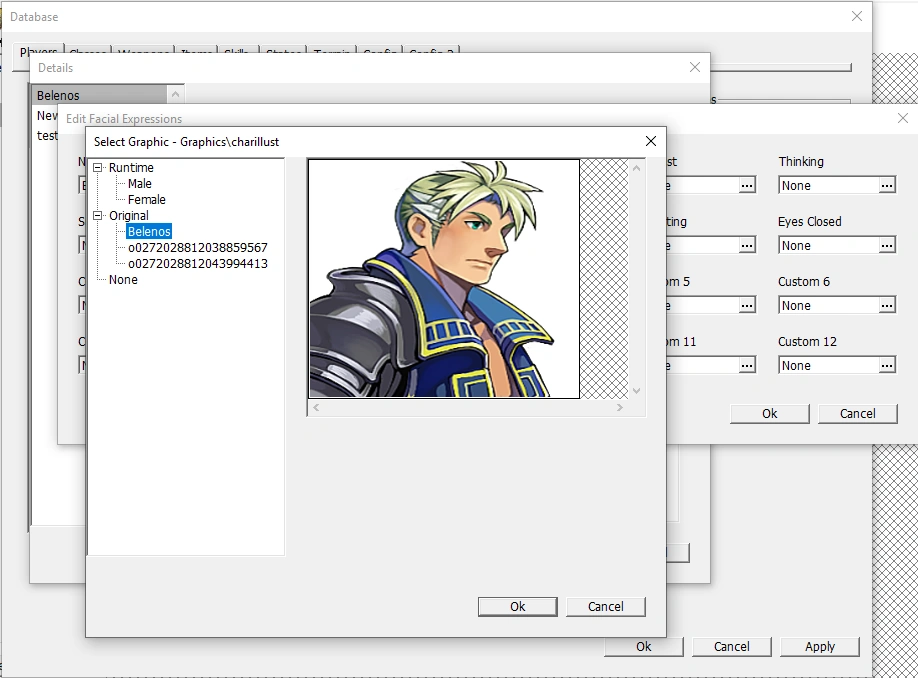Click the Custom 12 None field

tap(829, 366)
